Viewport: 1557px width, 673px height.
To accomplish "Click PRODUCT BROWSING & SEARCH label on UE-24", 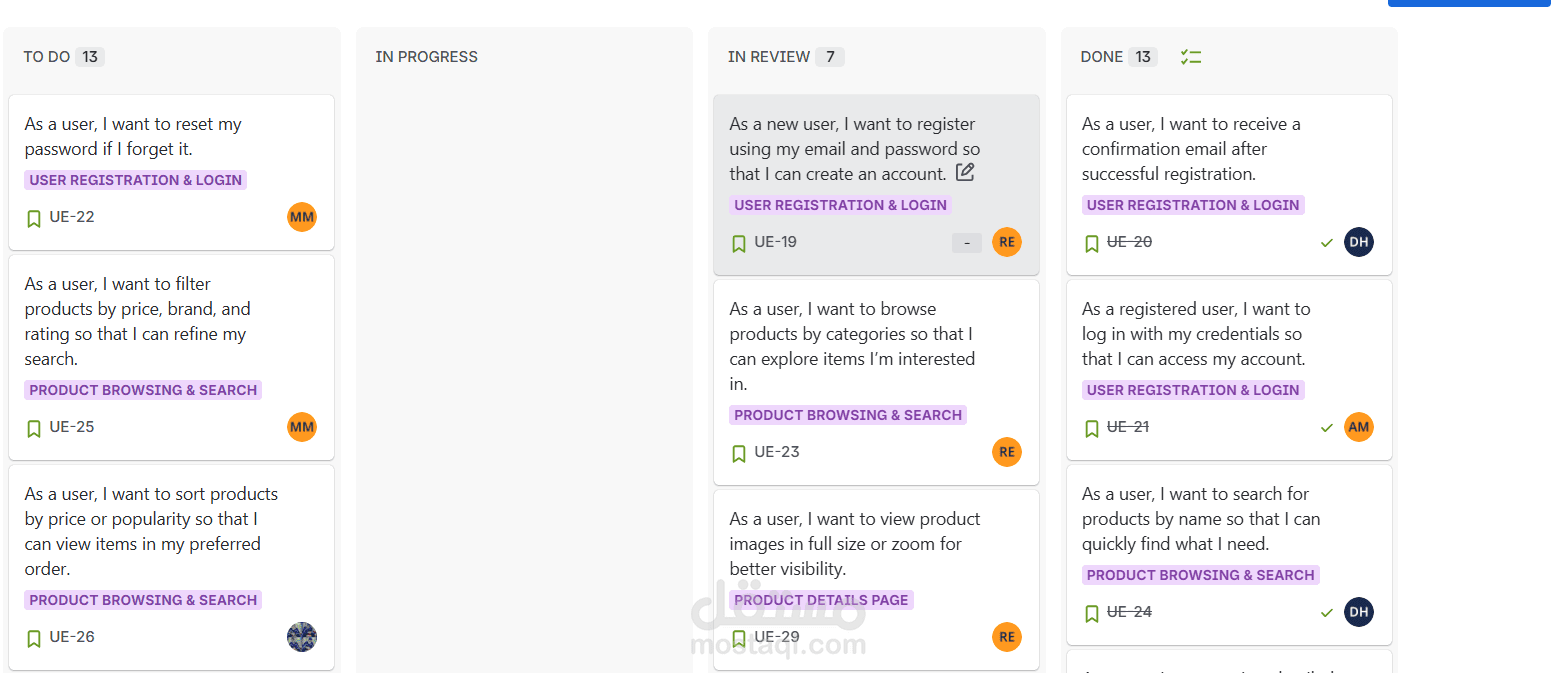I will pyautogui.click(x=1200, y=575).
